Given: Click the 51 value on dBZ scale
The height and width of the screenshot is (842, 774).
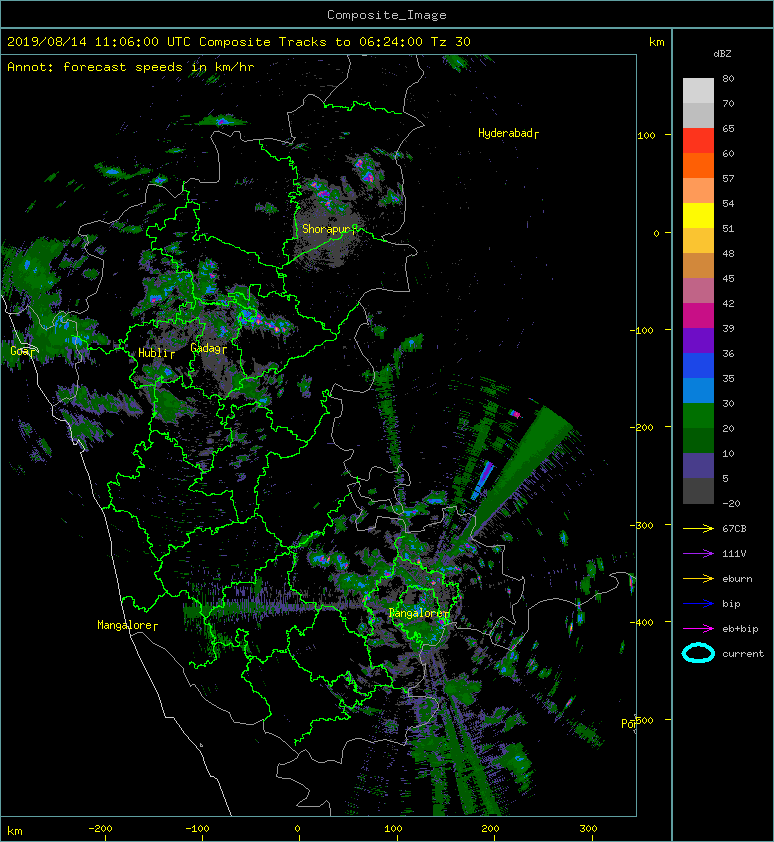Looking at the screenshot, I should pos(728,228).
